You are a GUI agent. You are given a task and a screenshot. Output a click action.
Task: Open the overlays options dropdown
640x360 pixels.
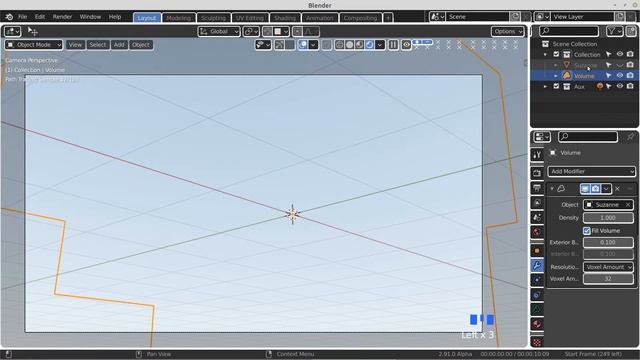click(313, 44)
